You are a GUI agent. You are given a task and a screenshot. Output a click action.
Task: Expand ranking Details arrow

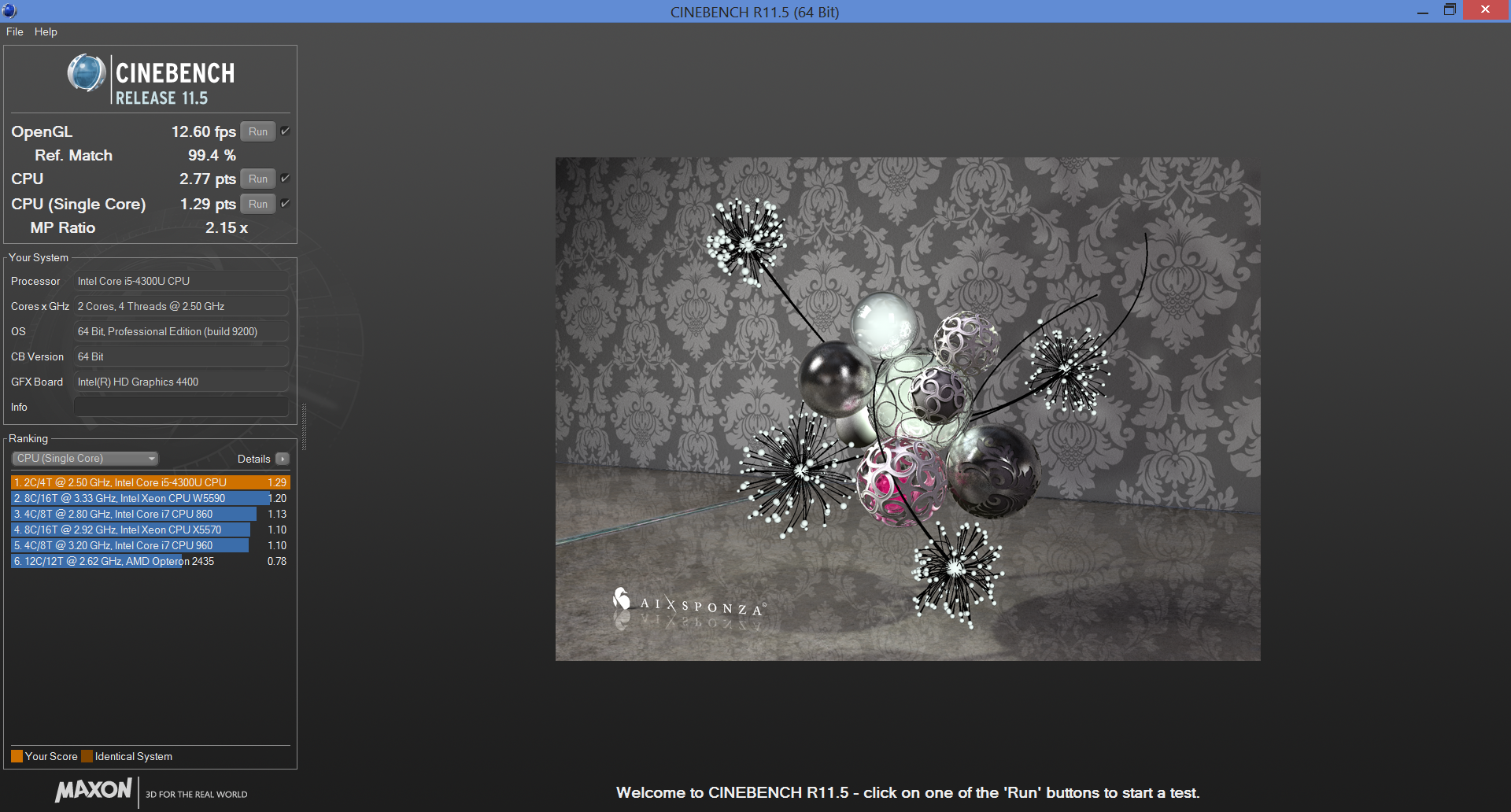[x=283, y=459]
